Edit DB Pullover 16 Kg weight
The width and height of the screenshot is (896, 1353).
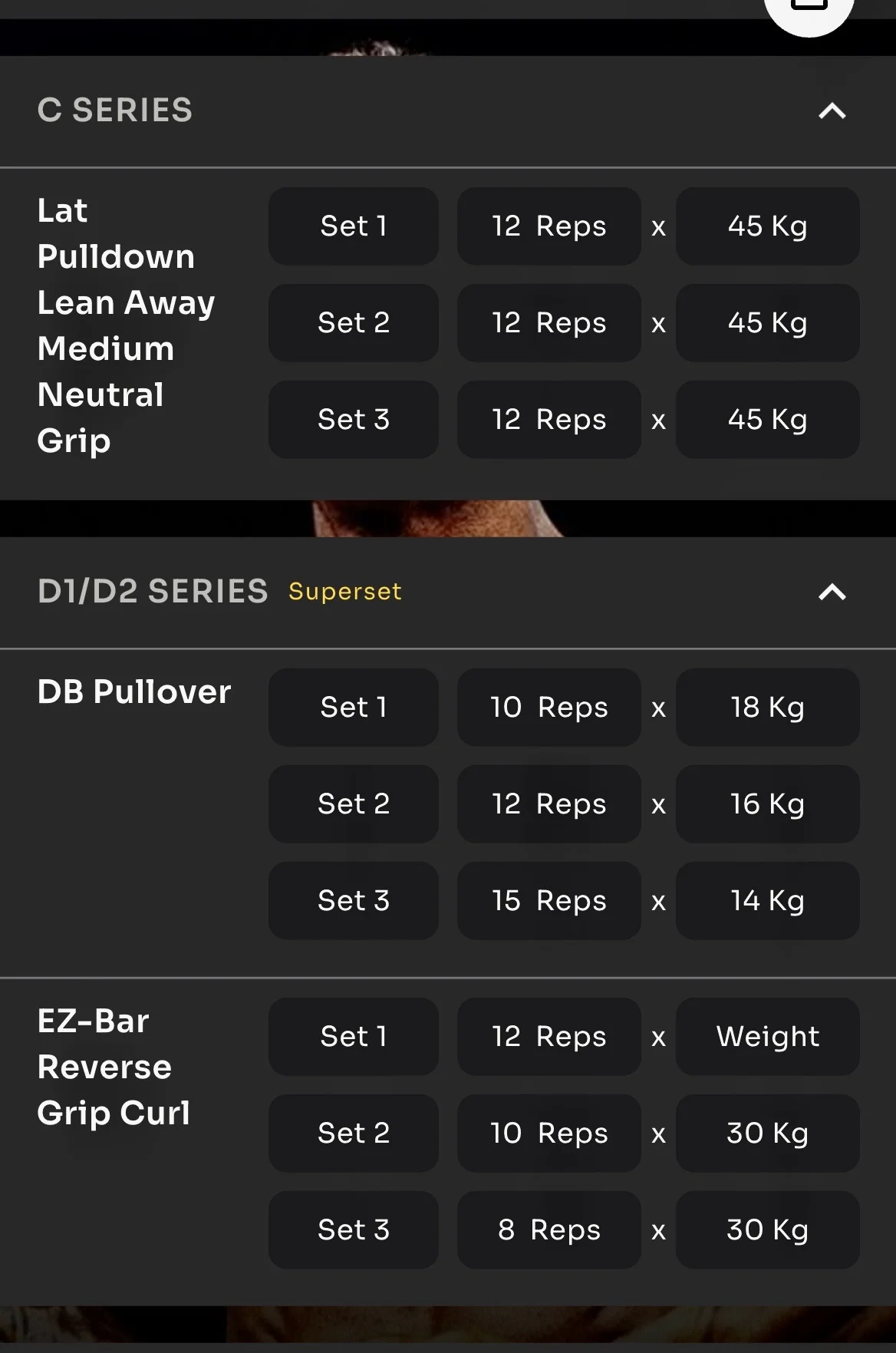767,804
